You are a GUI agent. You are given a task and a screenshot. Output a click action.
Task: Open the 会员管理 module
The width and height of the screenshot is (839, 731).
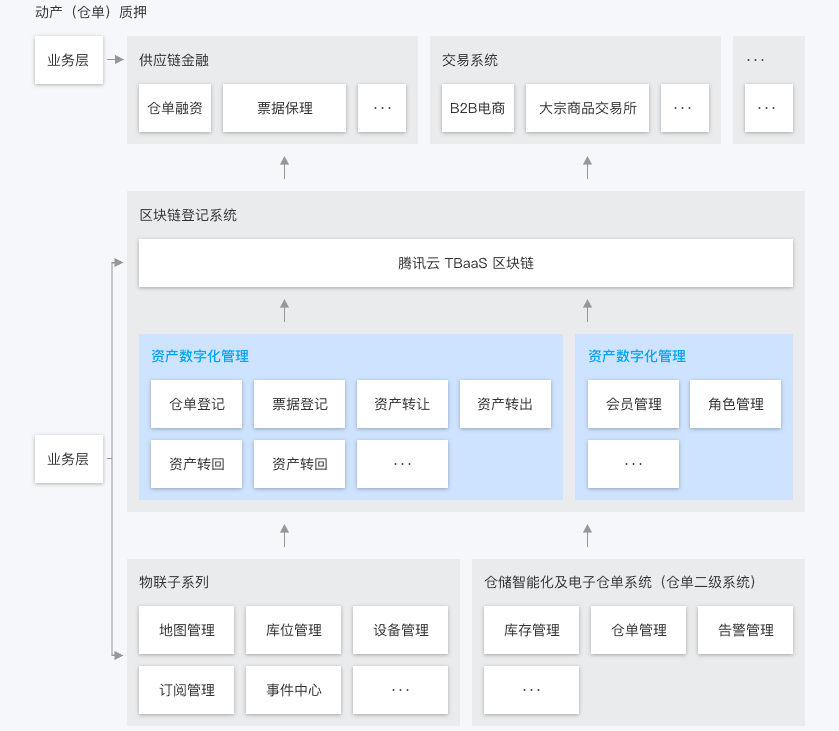click(633, 404)
